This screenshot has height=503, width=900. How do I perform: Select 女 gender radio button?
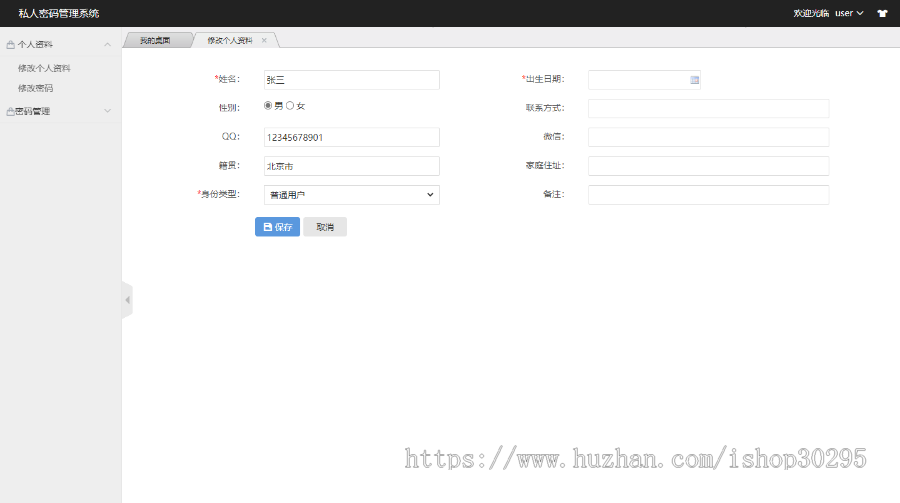pyautogui.click(x=290, y=106)
